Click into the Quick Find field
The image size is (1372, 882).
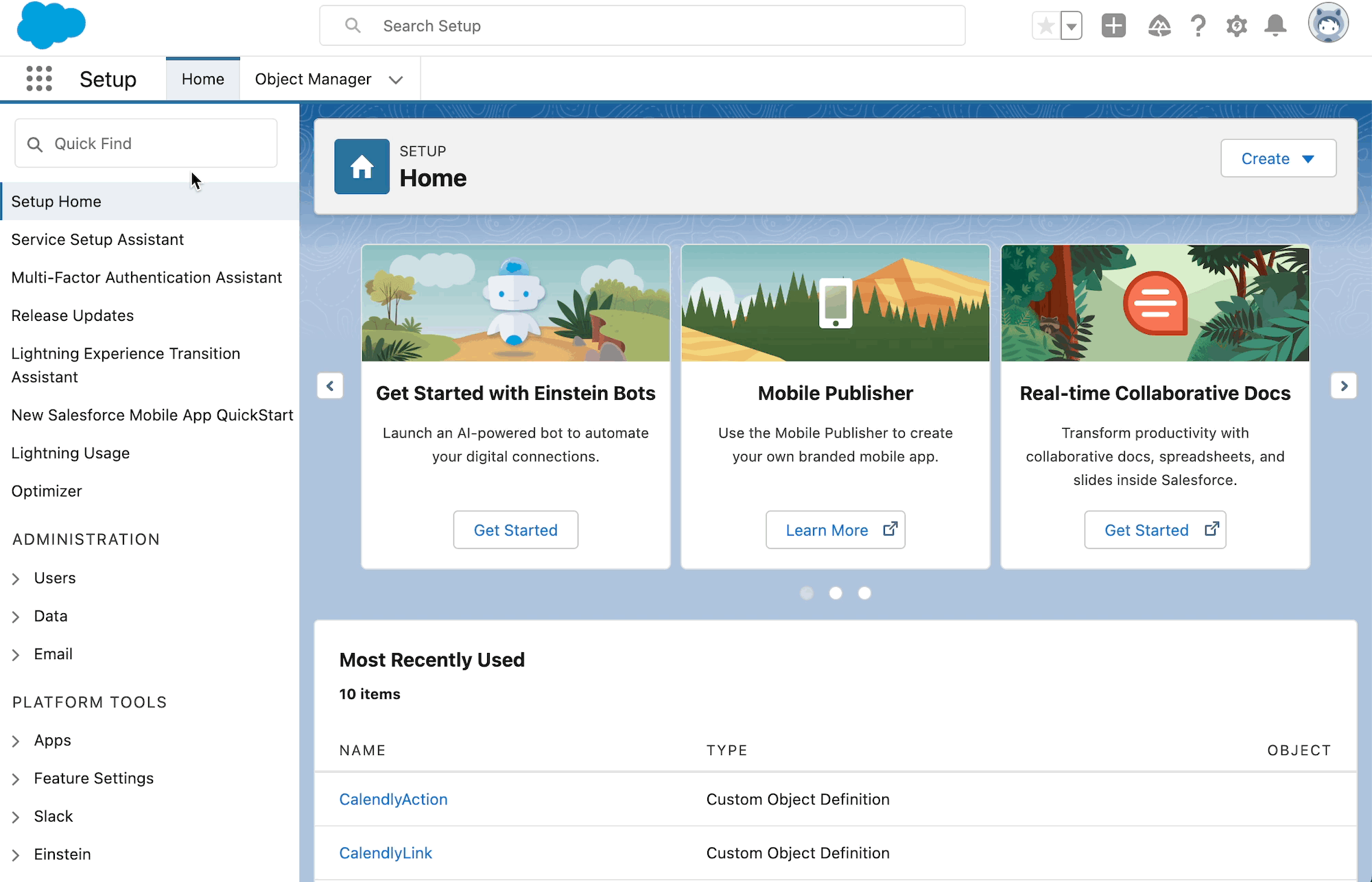click(x=158, y=143)
